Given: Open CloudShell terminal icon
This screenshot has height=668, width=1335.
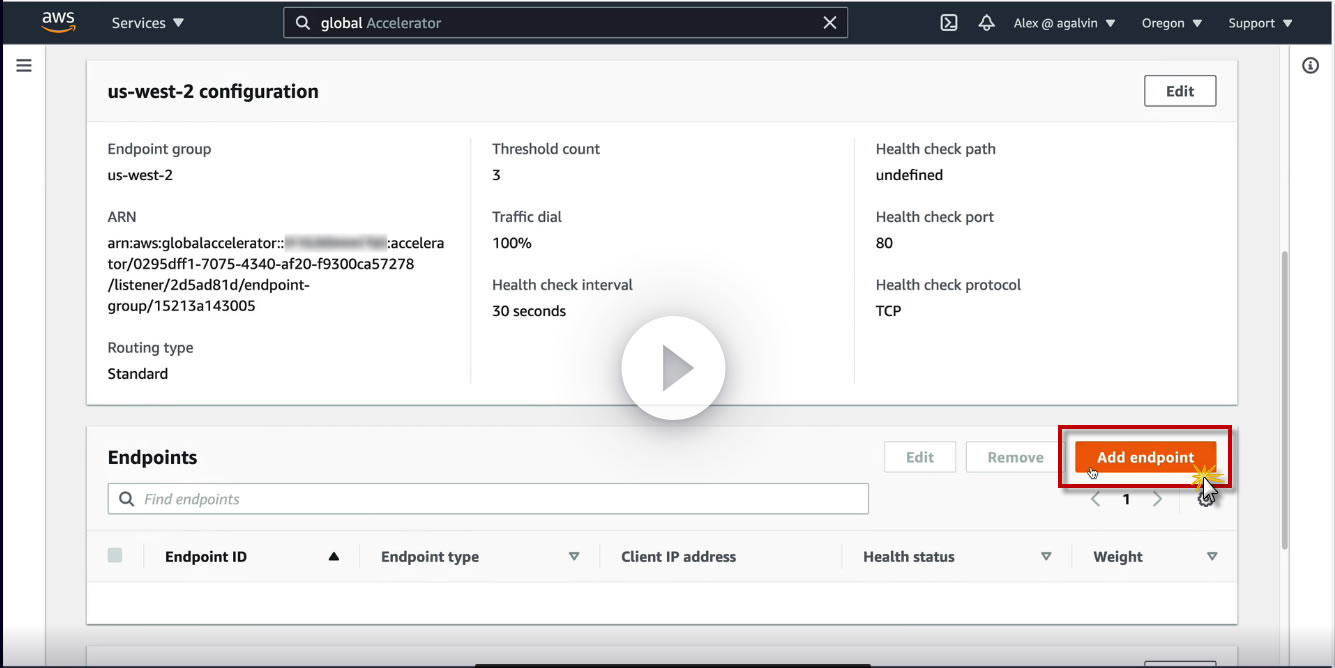Looking at the screenshot, I should (x=949, y=23).
